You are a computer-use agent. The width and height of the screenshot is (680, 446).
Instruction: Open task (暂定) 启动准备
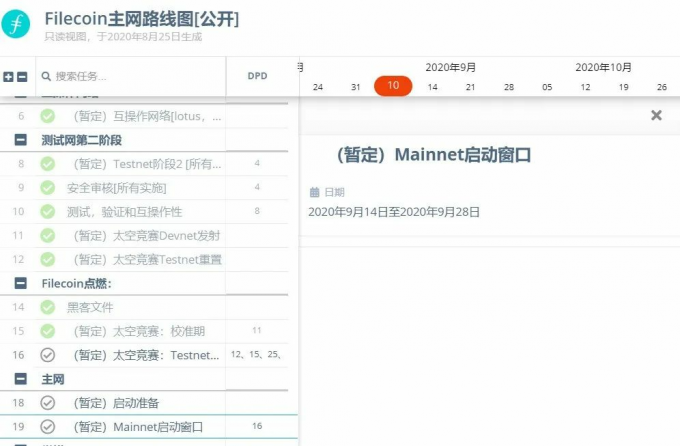116,403
